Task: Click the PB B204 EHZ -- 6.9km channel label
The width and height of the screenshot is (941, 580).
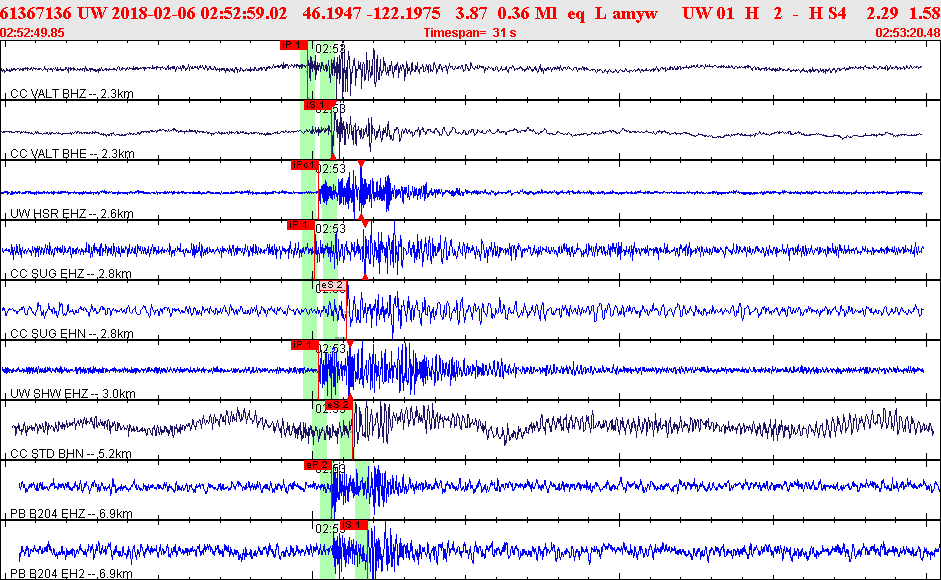Action: pos(71,514)
